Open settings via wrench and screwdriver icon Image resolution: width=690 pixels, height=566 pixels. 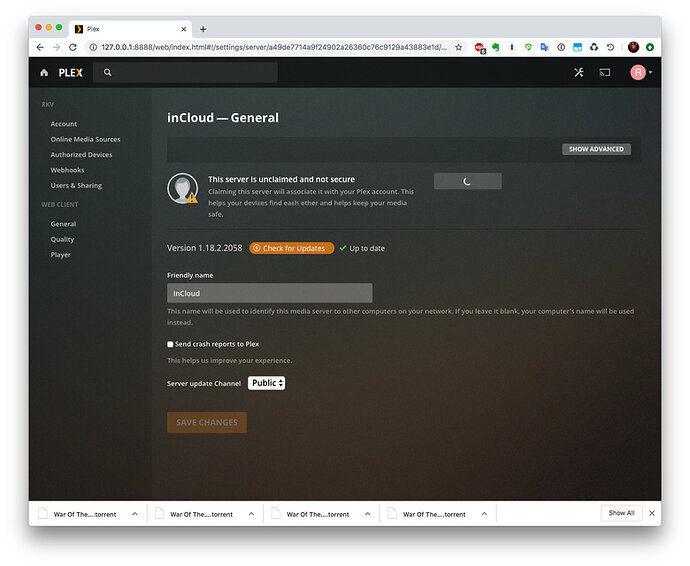tap(579, 72)
